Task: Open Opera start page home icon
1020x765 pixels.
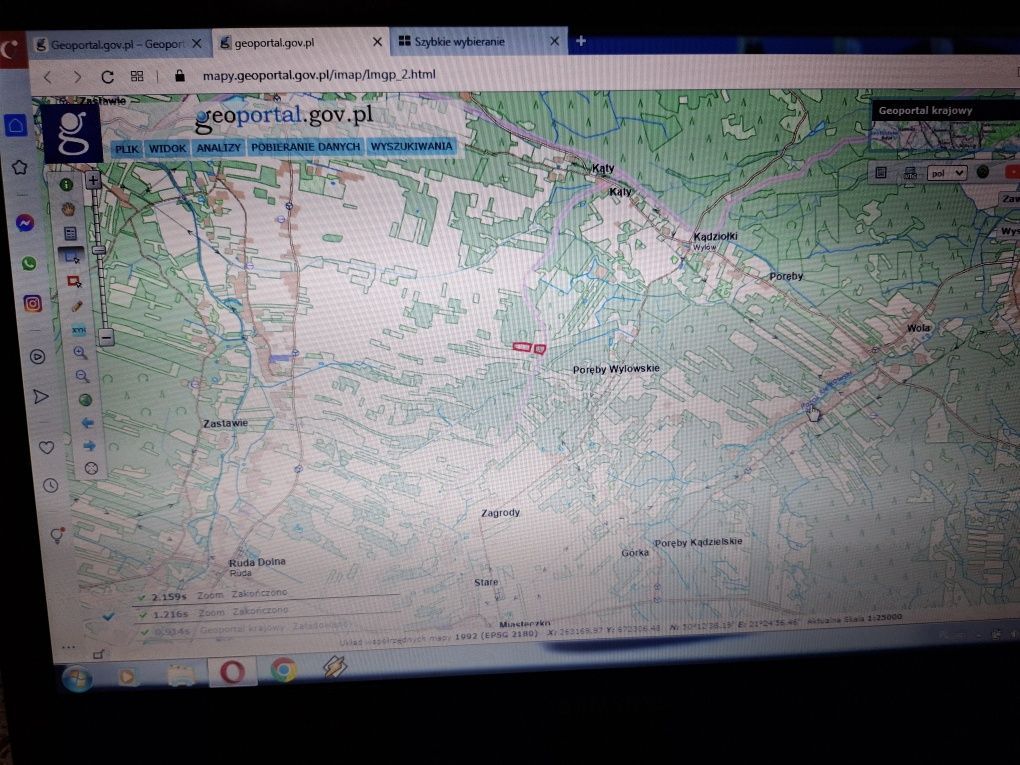Action: click(x=16, y=125)
